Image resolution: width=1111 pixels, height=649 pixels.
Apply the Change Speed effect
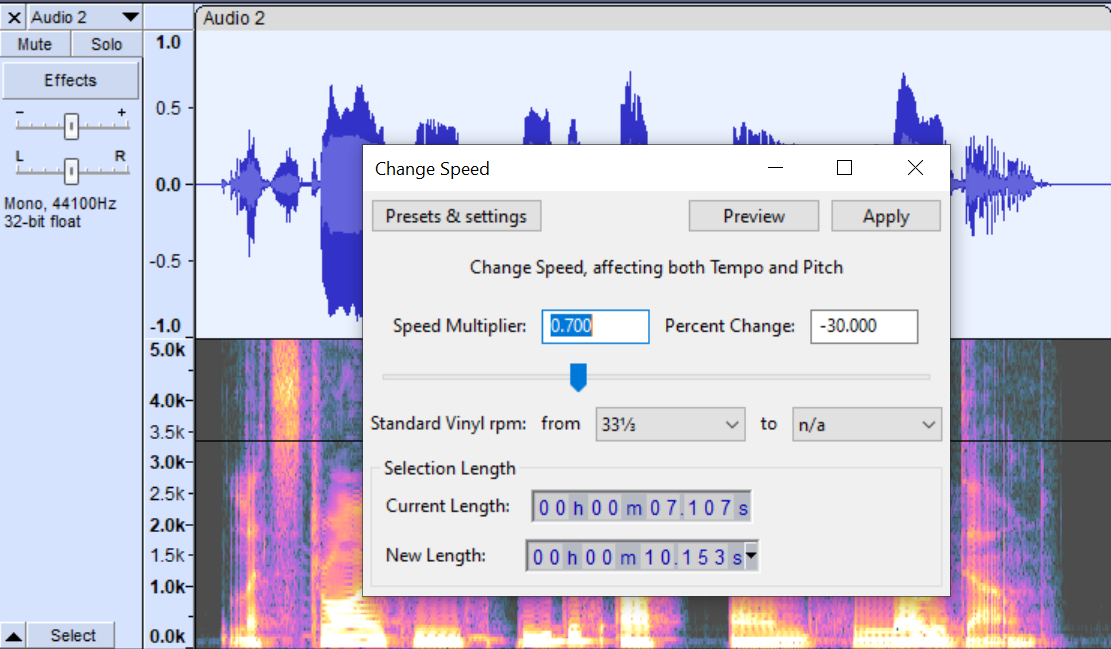[x=886, y=215]
